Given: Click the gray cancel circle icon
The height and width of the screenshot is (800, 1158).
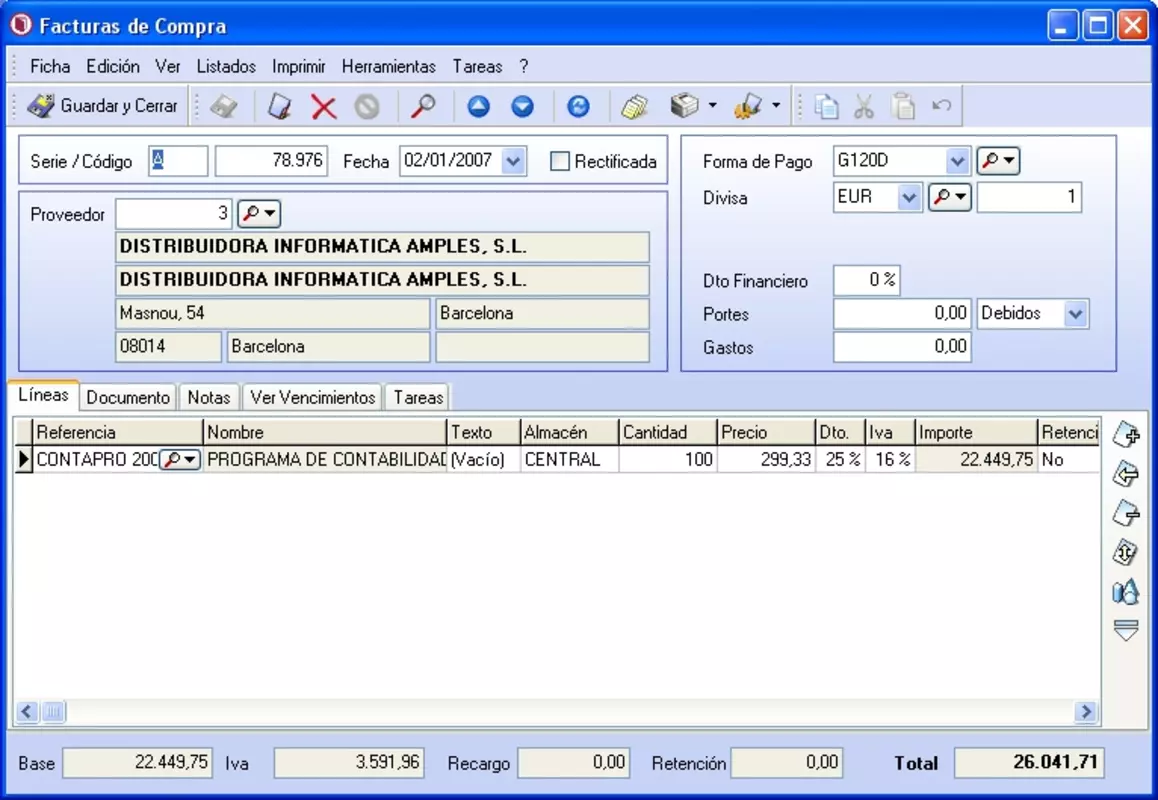Looking at the screenshot, I should 367,106.
